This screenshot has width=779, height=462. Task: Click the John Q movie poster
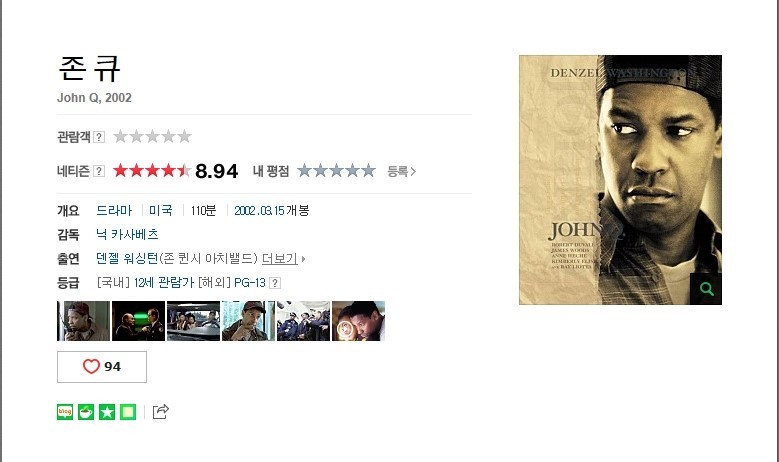tap(620, 180)
